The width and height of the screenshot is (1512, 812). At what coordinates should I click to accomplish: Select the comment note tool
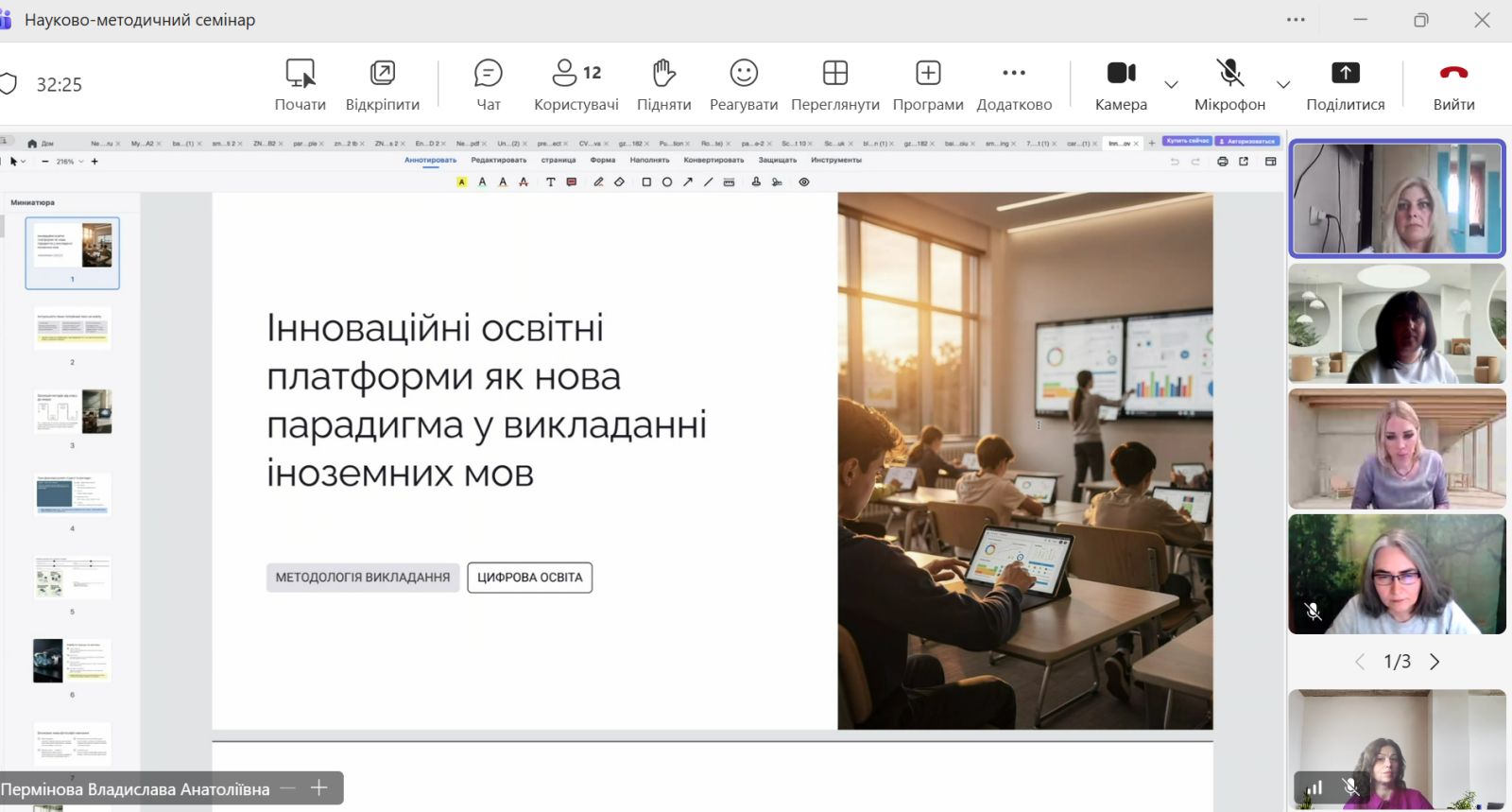coord(572,182)
